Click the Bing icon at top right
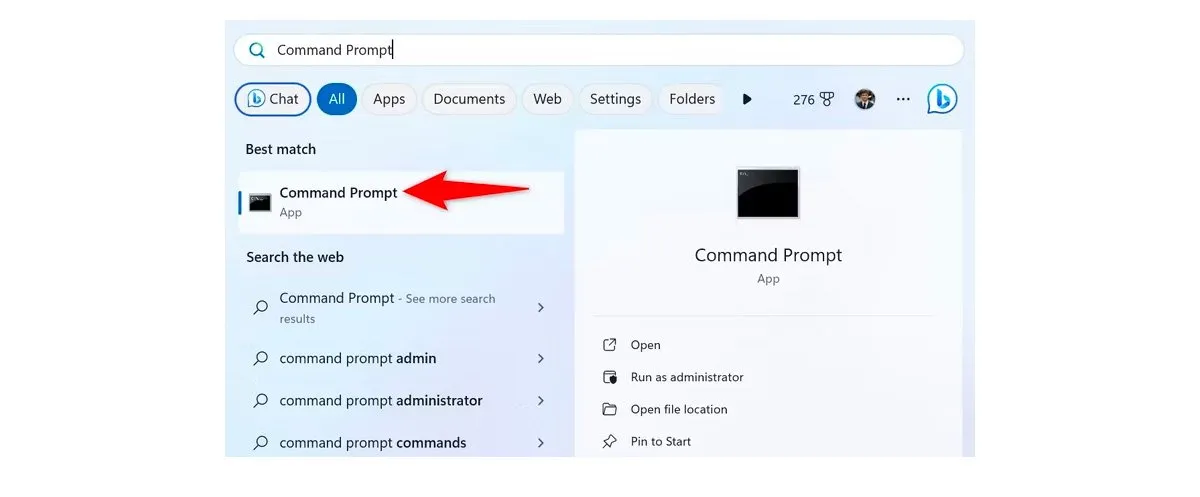This screenshot has width=1200, height=497. click(941, 99)
